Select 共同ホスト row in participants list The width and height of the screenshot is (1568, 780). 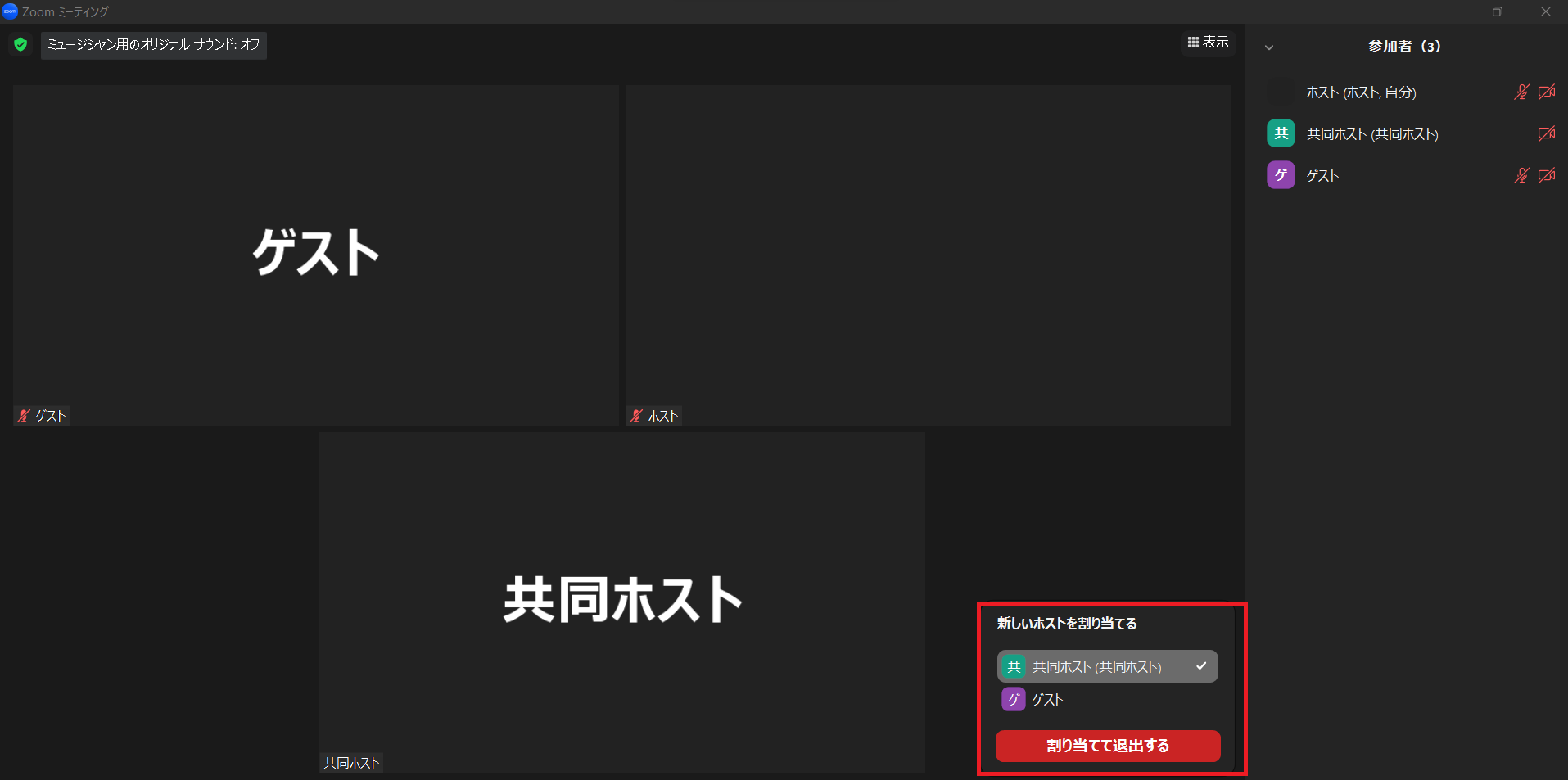click(1372, 133)
